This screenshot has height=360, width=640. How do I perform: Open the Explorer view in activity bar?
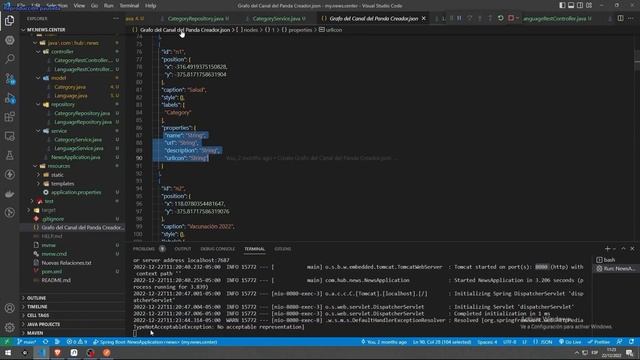[x=9, y=20]
